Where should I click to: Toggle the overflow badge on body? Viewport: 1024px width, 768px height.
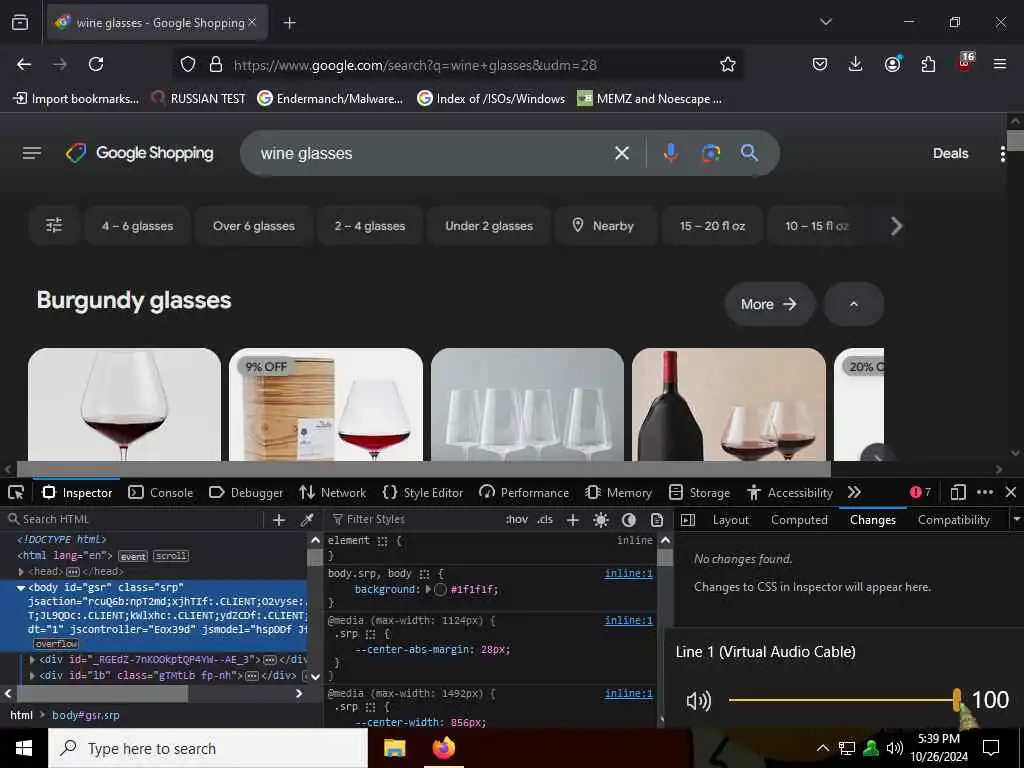point(56,644)
